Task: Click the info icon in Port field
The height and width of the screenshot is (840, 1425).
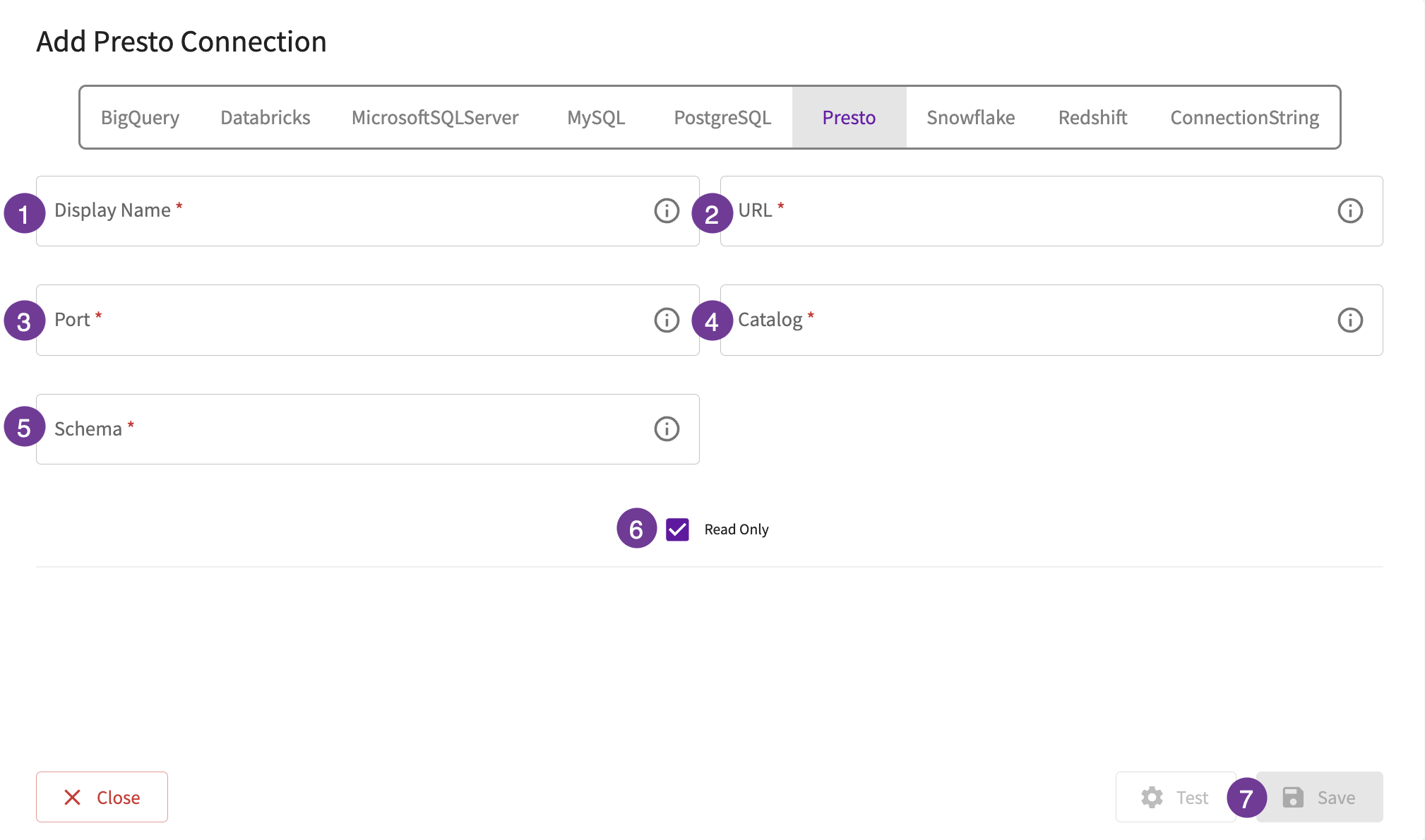Action: click(x=667, y=320)
